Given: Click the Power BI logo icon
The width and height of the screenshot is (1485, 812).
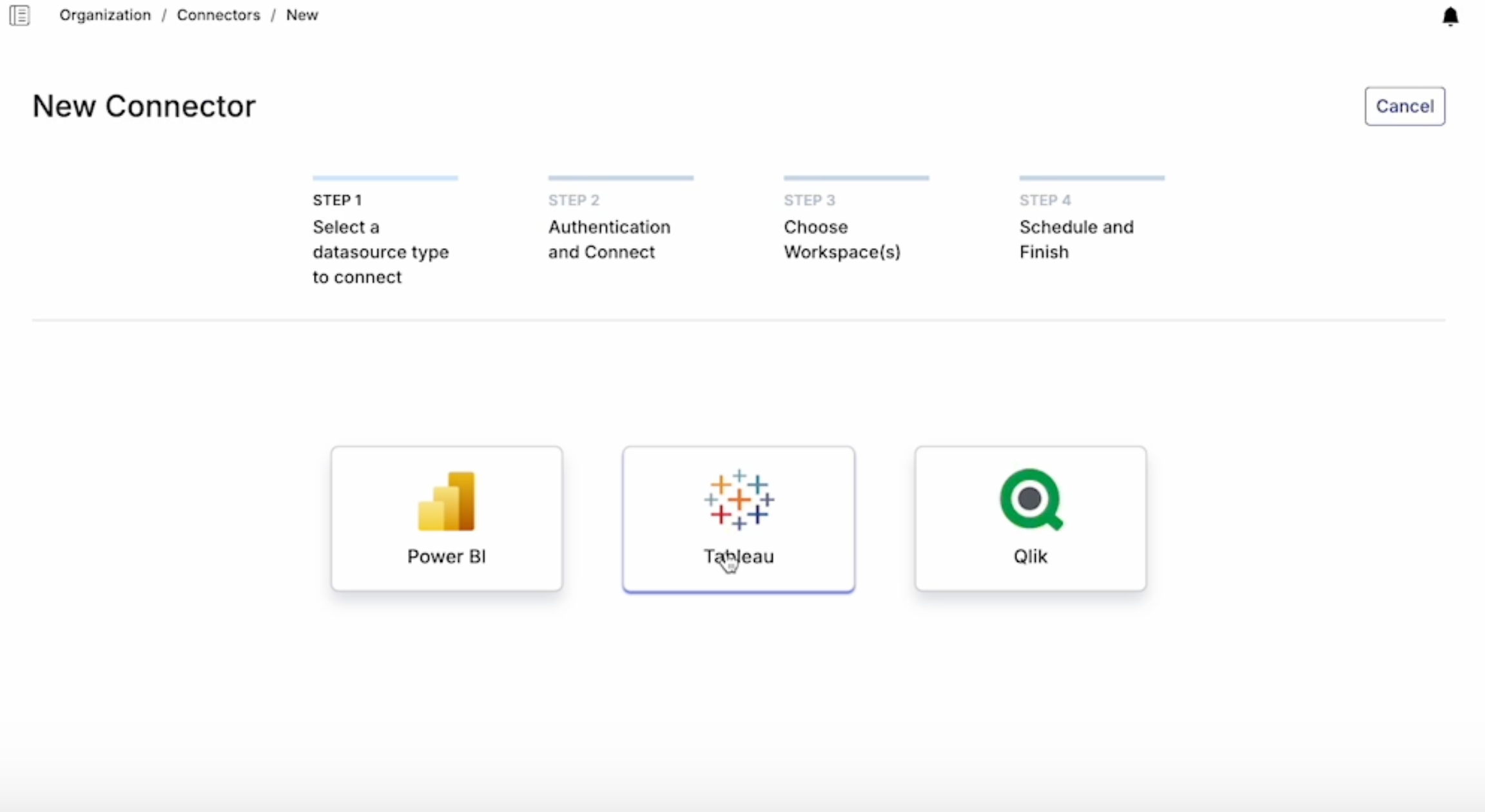Looking at the screenshot, I should pos(447,501).
